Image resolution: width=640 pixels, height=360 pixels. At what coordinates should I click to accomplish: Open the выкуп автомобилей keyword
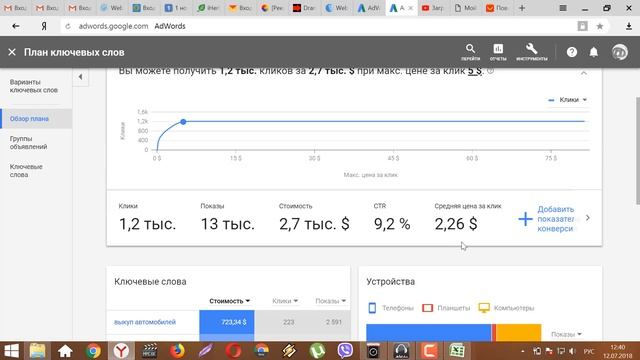point(145,322)
